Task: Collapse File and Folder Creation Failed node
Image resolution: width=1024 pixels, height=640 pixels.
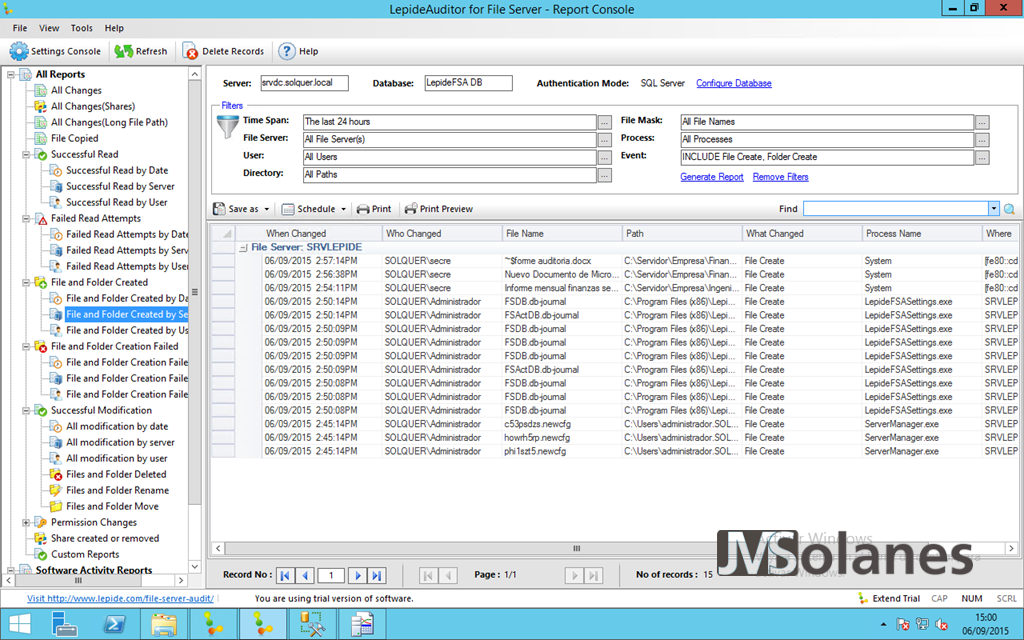Action: [26, 347]
